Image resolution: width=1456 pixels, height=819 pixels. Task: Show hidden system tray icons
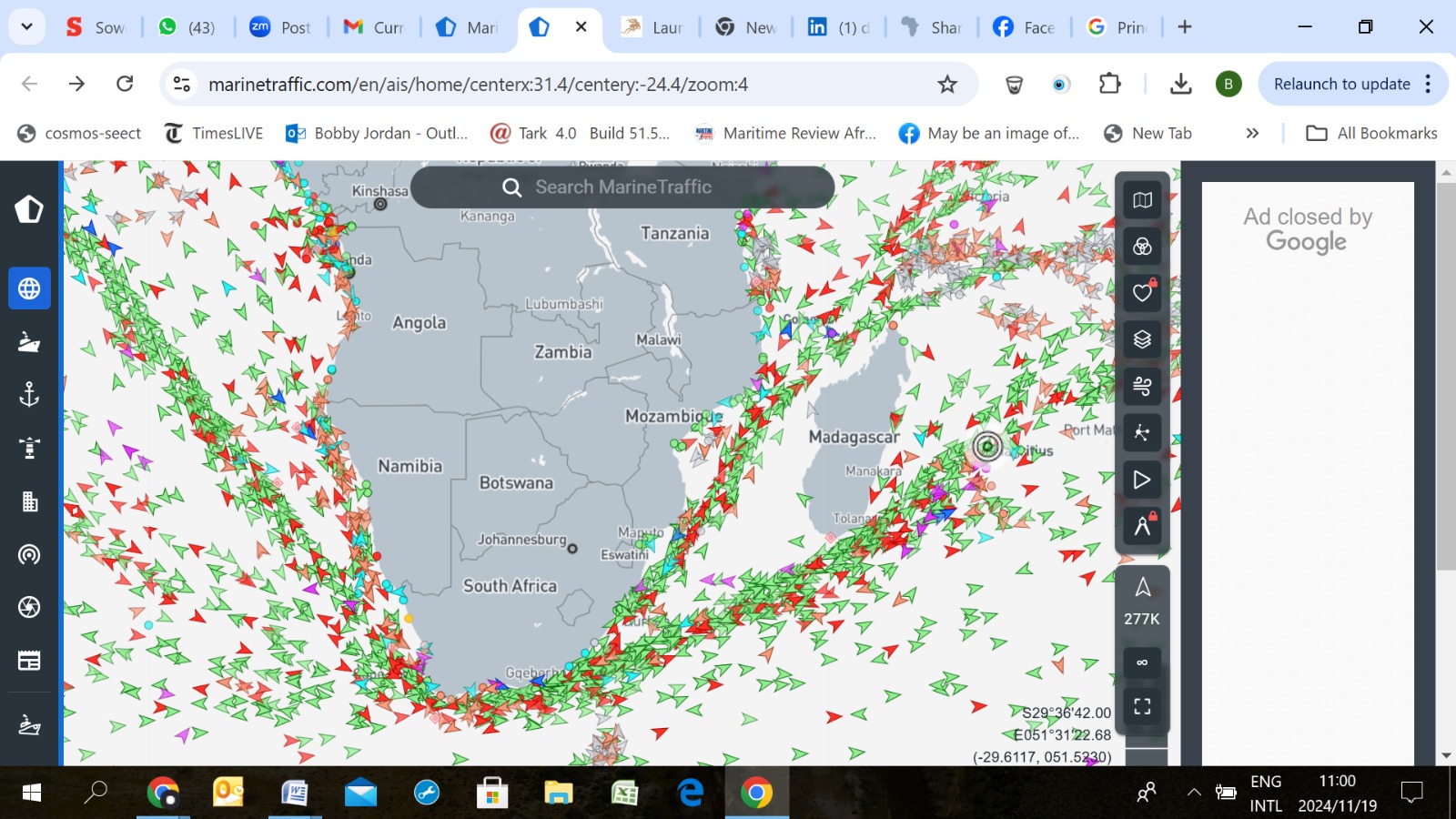(1194, 793)
